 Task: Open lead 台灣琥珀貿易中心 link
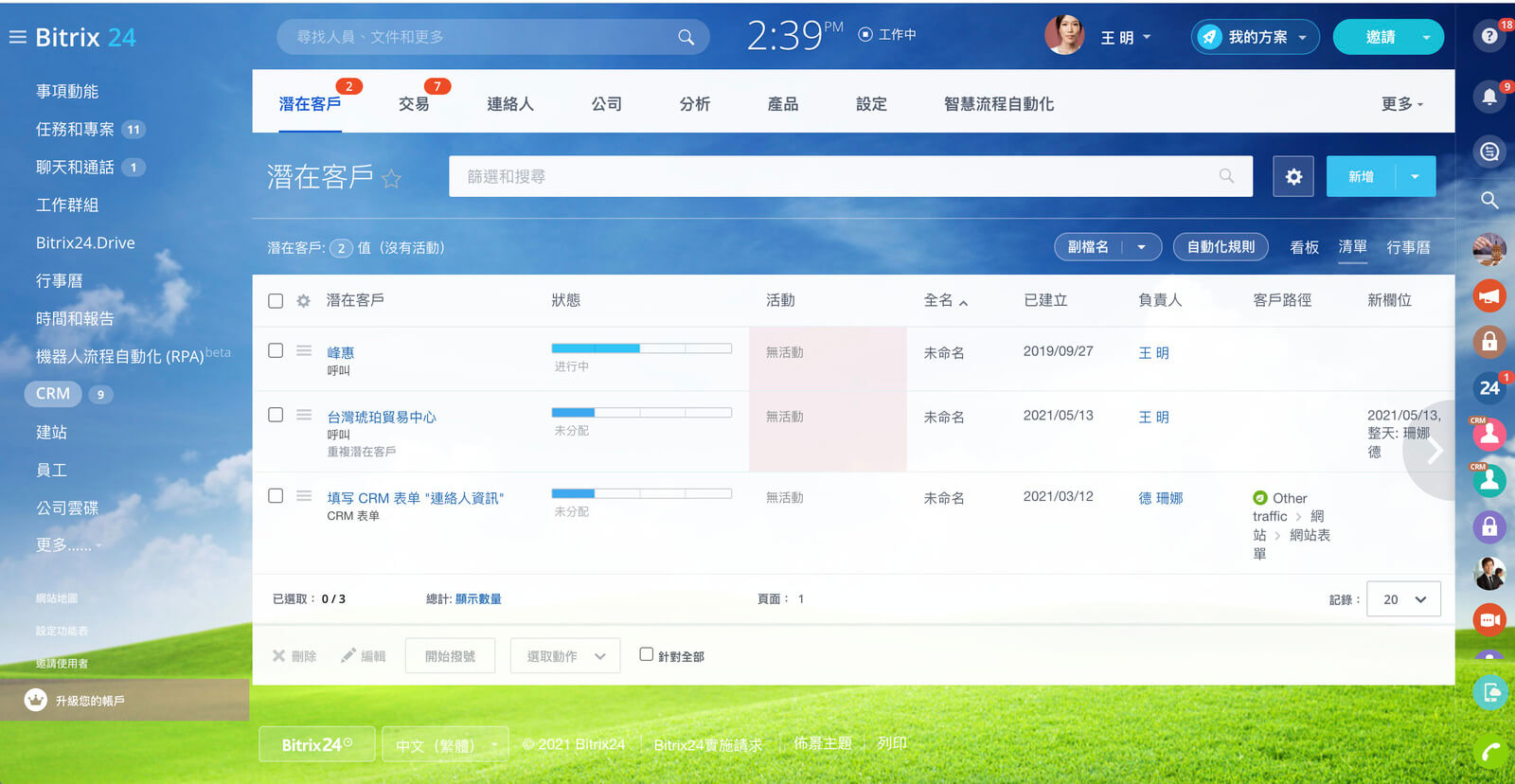click(x=382, y=417)
